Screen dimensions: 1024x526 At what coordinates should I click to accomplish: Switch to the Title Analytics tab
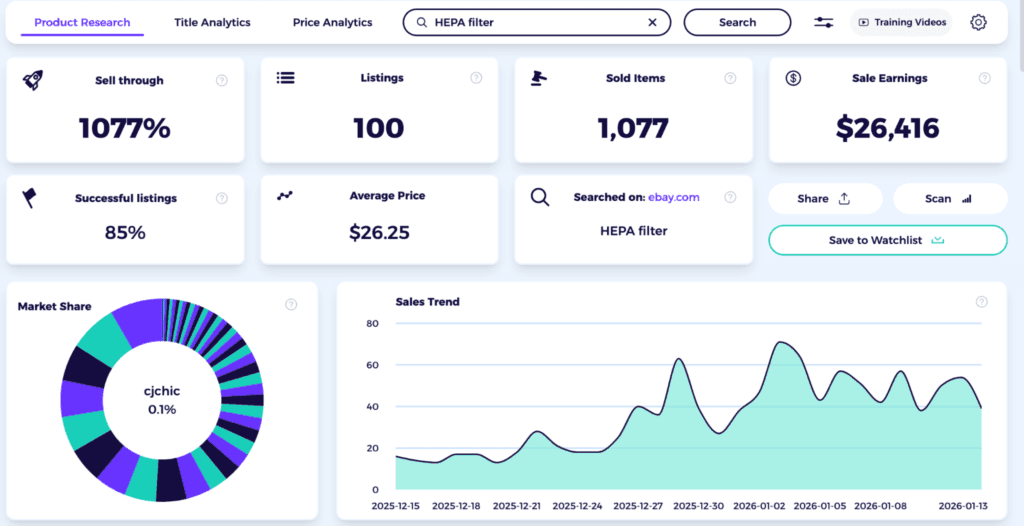[x=212, y=22]
